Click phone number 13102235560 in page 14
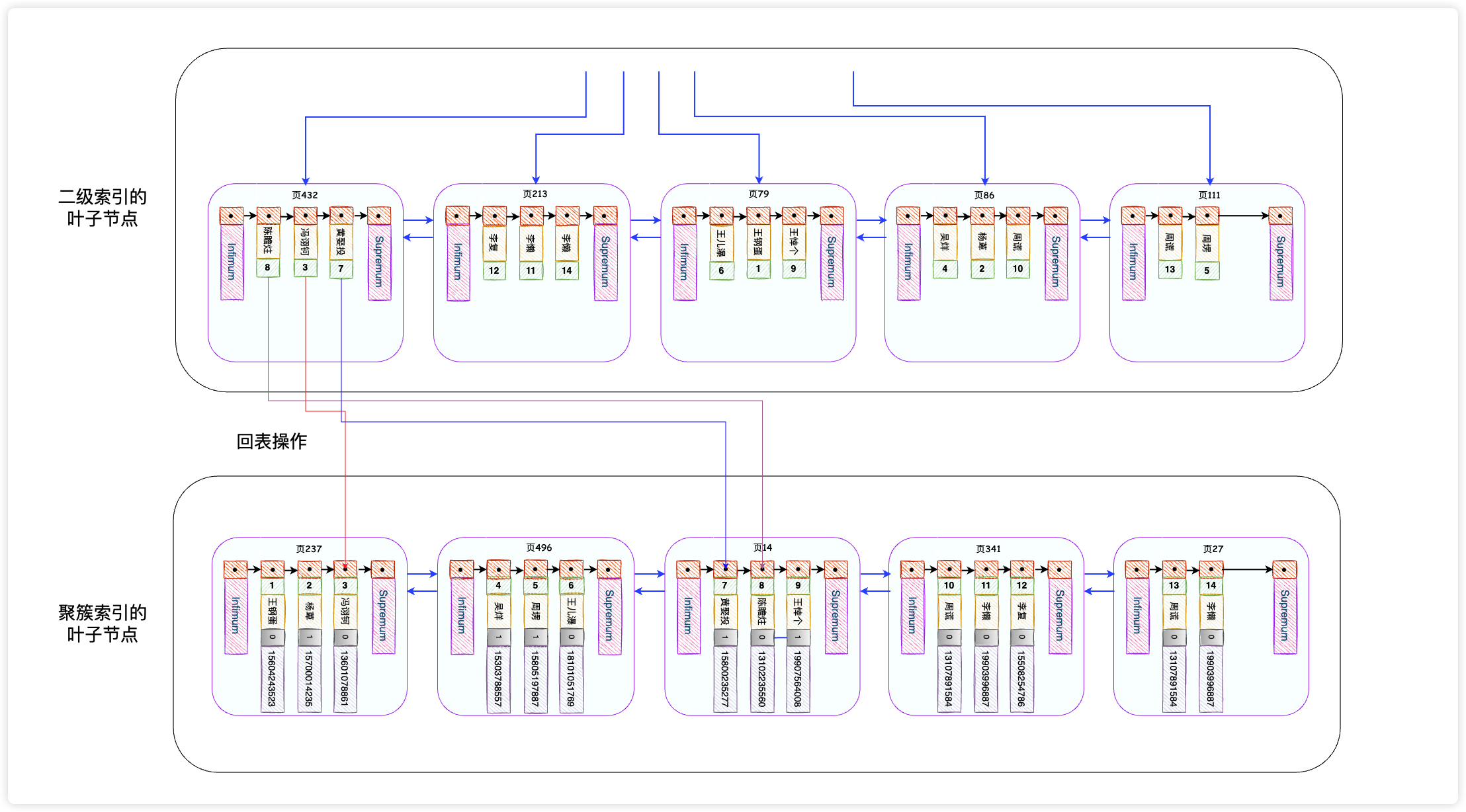The width and height of the screenshot is (1466, 812). tap(762, 679)
